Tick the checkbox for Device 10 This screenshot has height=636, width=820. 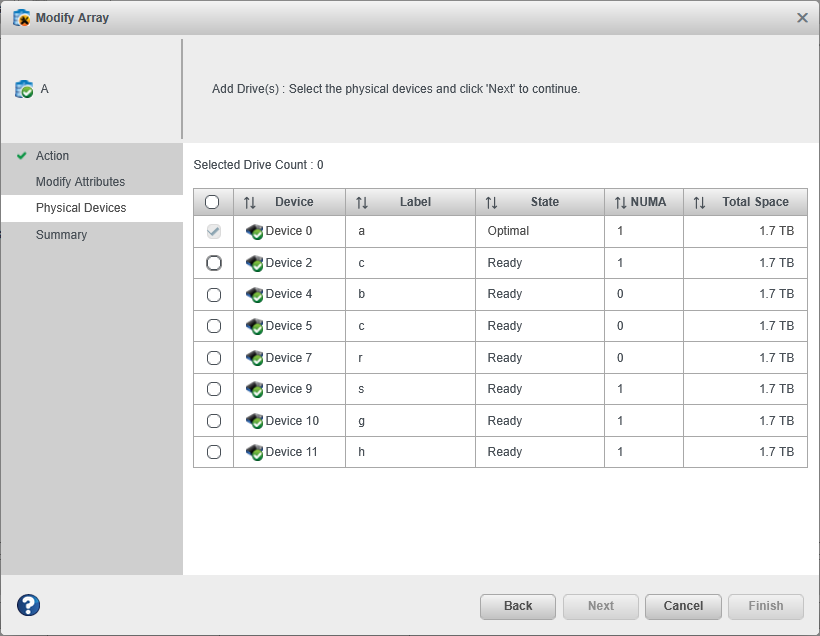[x=213, y=421]
